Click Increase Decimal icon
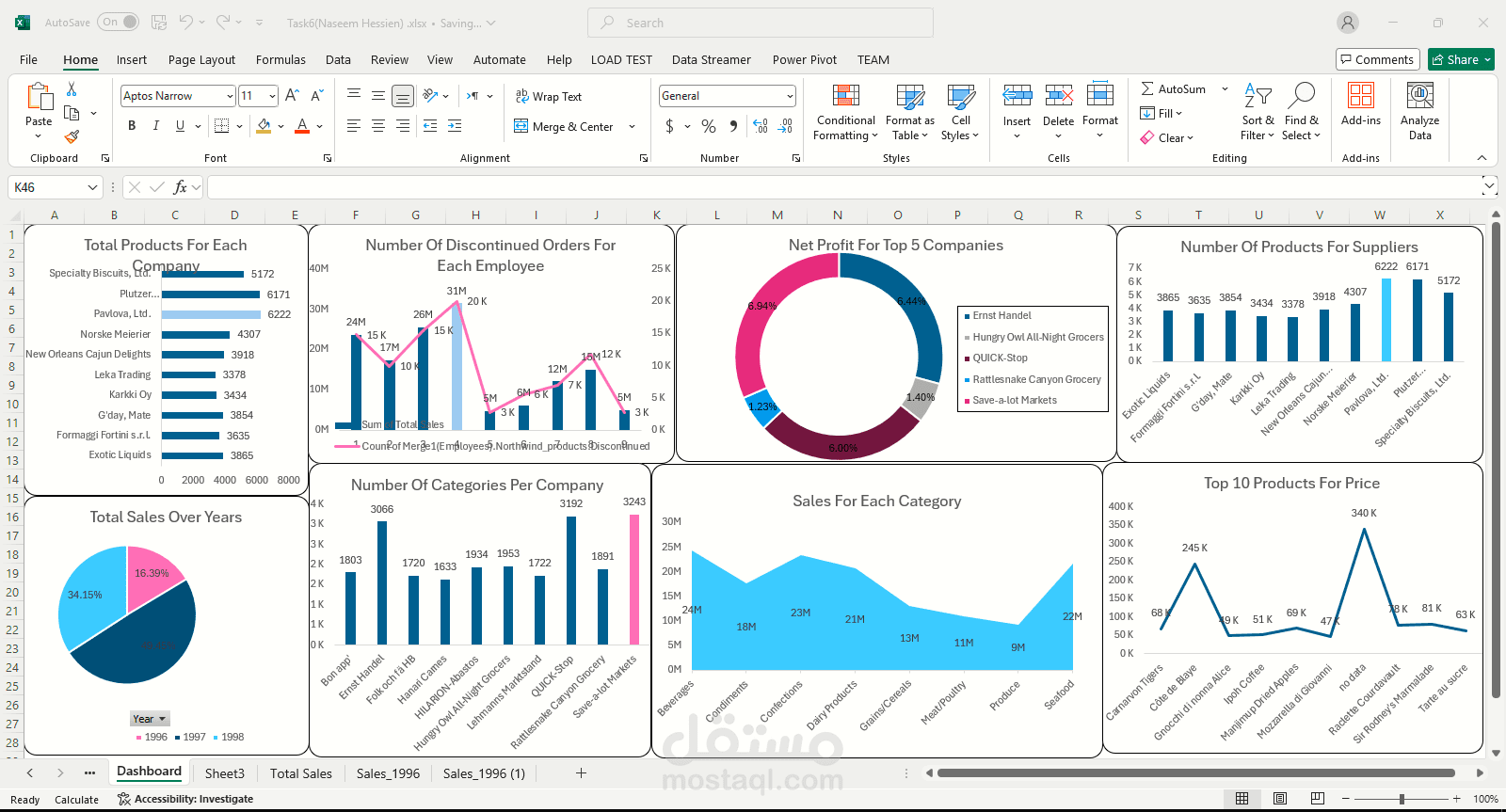Viewport: 1506px width, 812px height. (761, 126)
